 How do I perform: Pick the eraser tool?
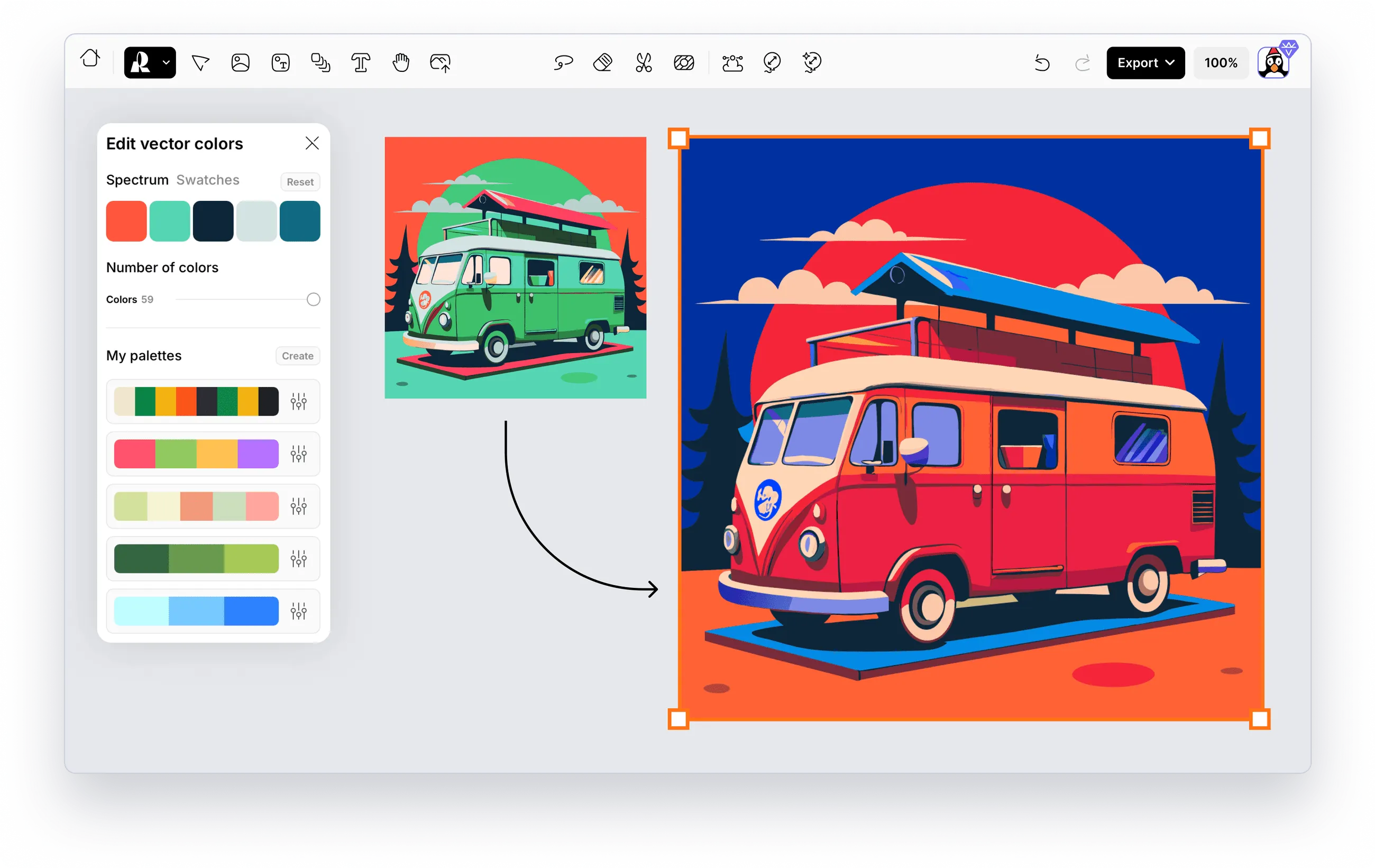click(603, 62)
